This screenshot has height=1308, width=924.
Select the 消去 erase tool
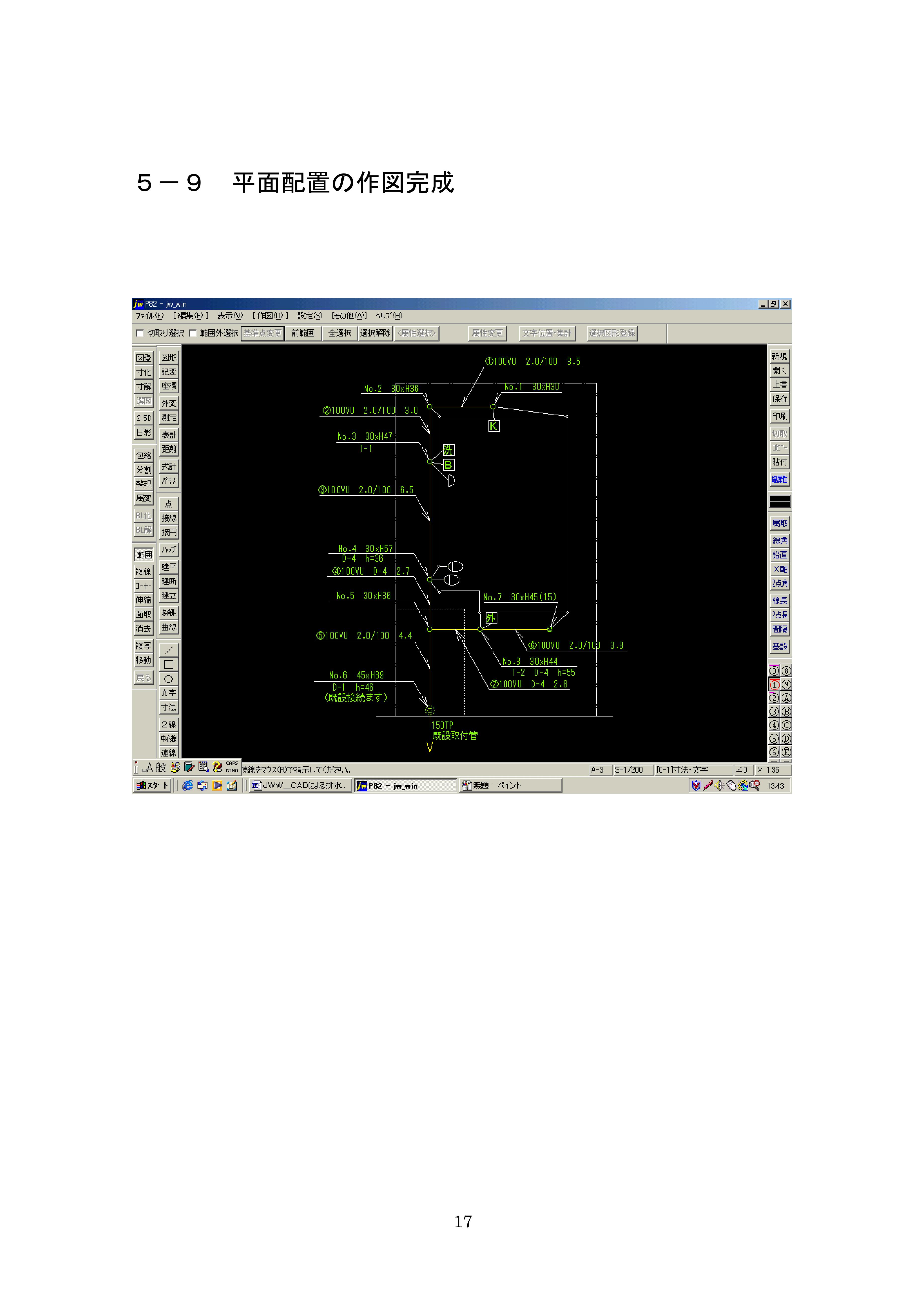(144, 628)
